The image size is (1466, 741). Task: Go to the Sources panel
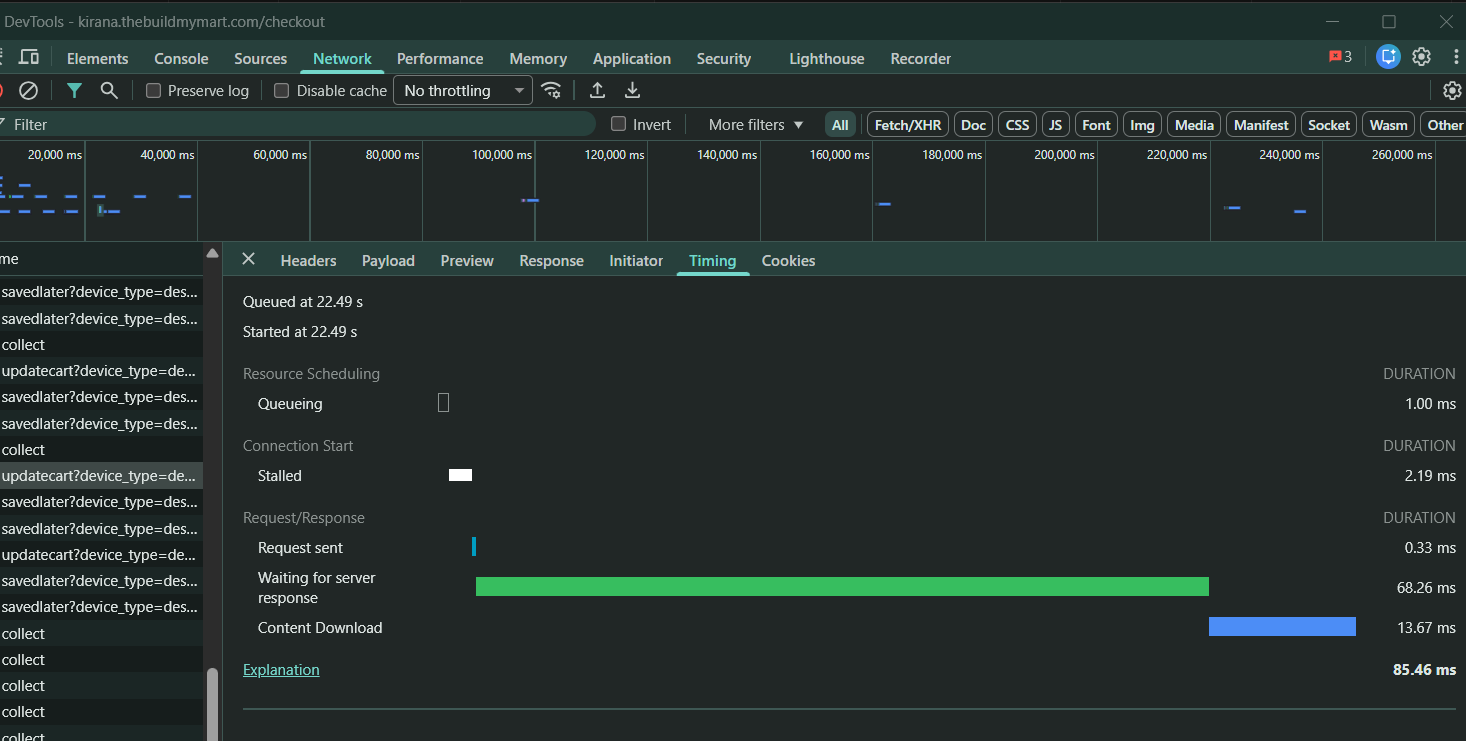pyautogui.click(x=260, y=58)
